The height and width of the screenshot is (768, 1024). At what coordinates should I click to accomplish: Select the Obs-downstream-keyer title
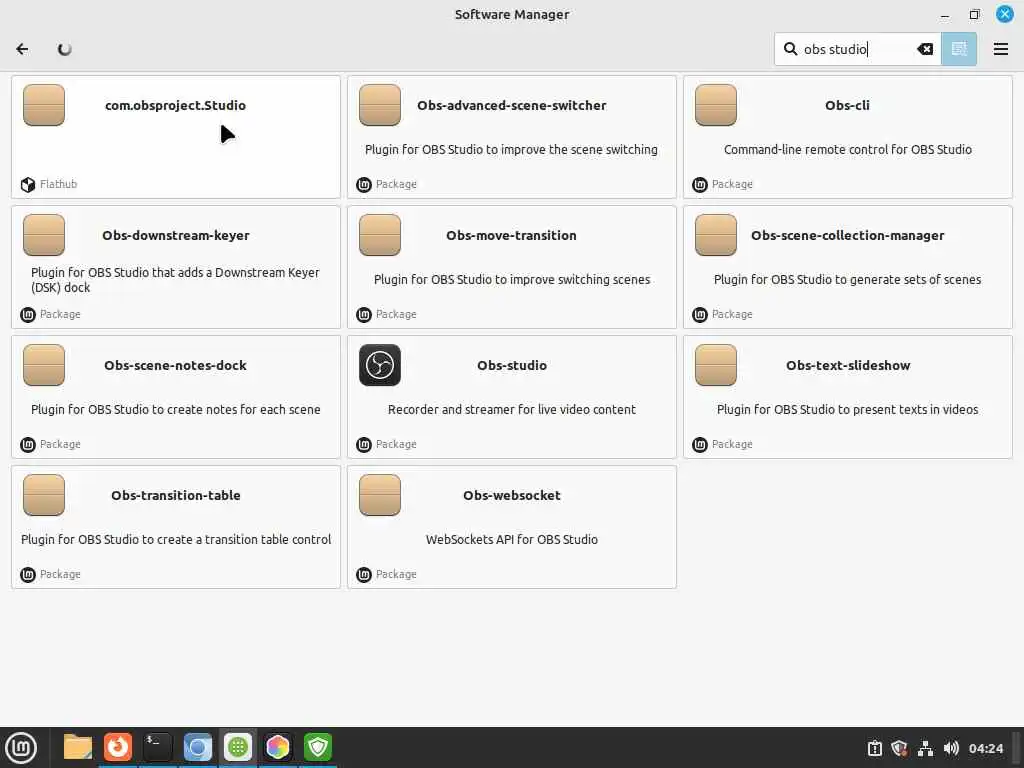(176, 235)
